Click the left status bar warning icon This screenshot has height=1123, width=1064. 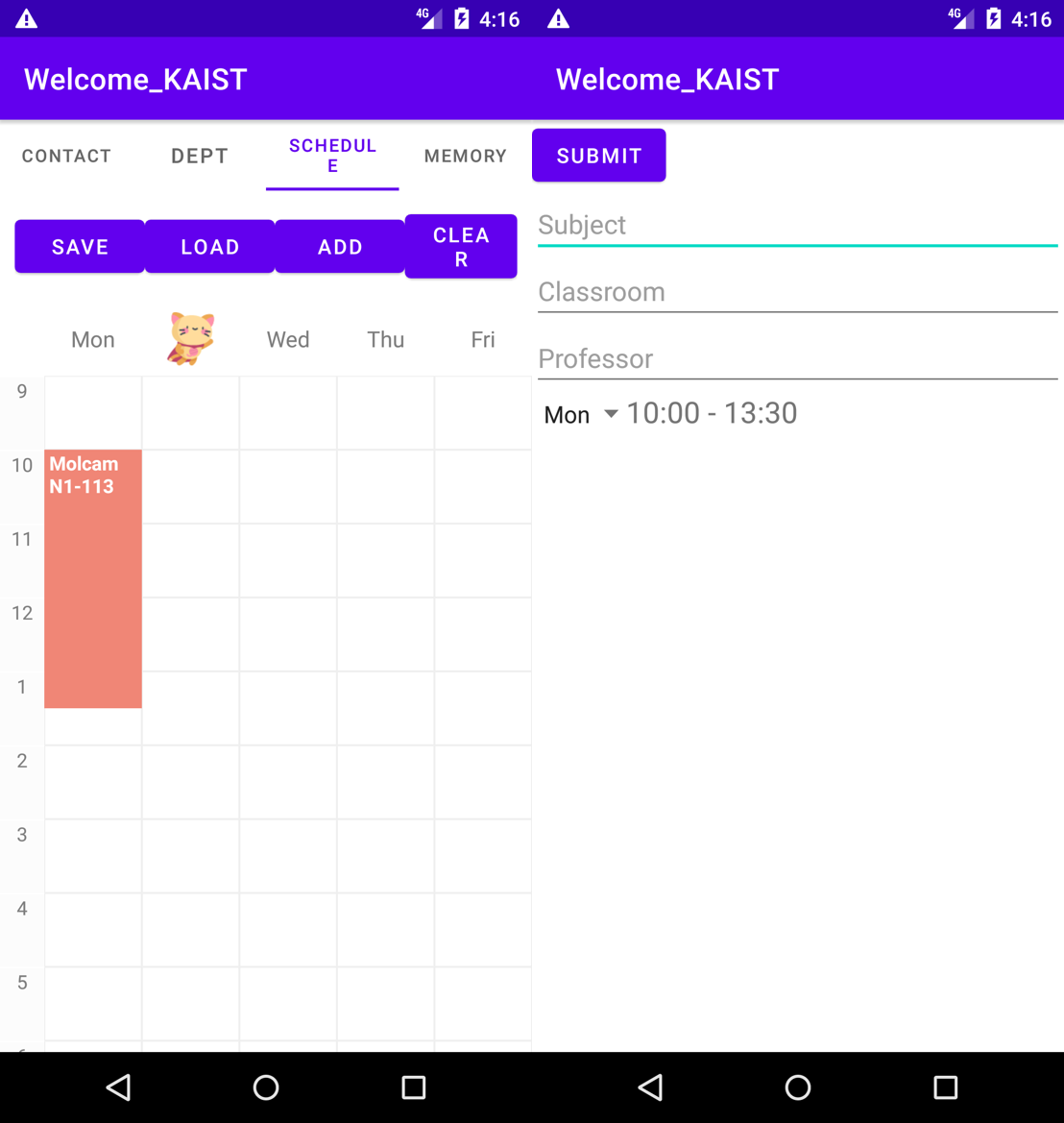coord(27,18)
